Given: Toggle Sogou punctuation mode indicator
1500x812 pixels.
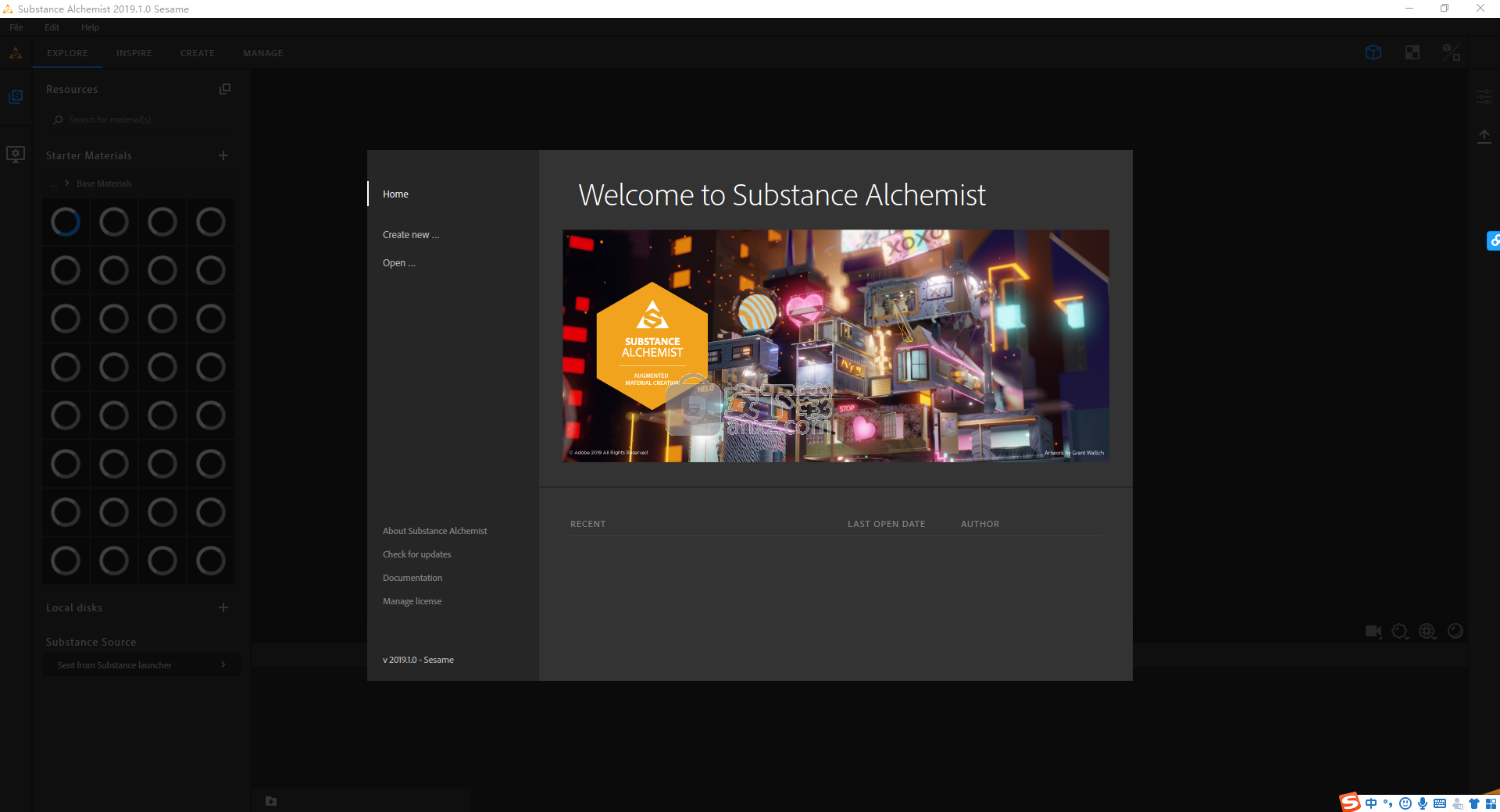Looking at the screenshot, I should 1388,803.
